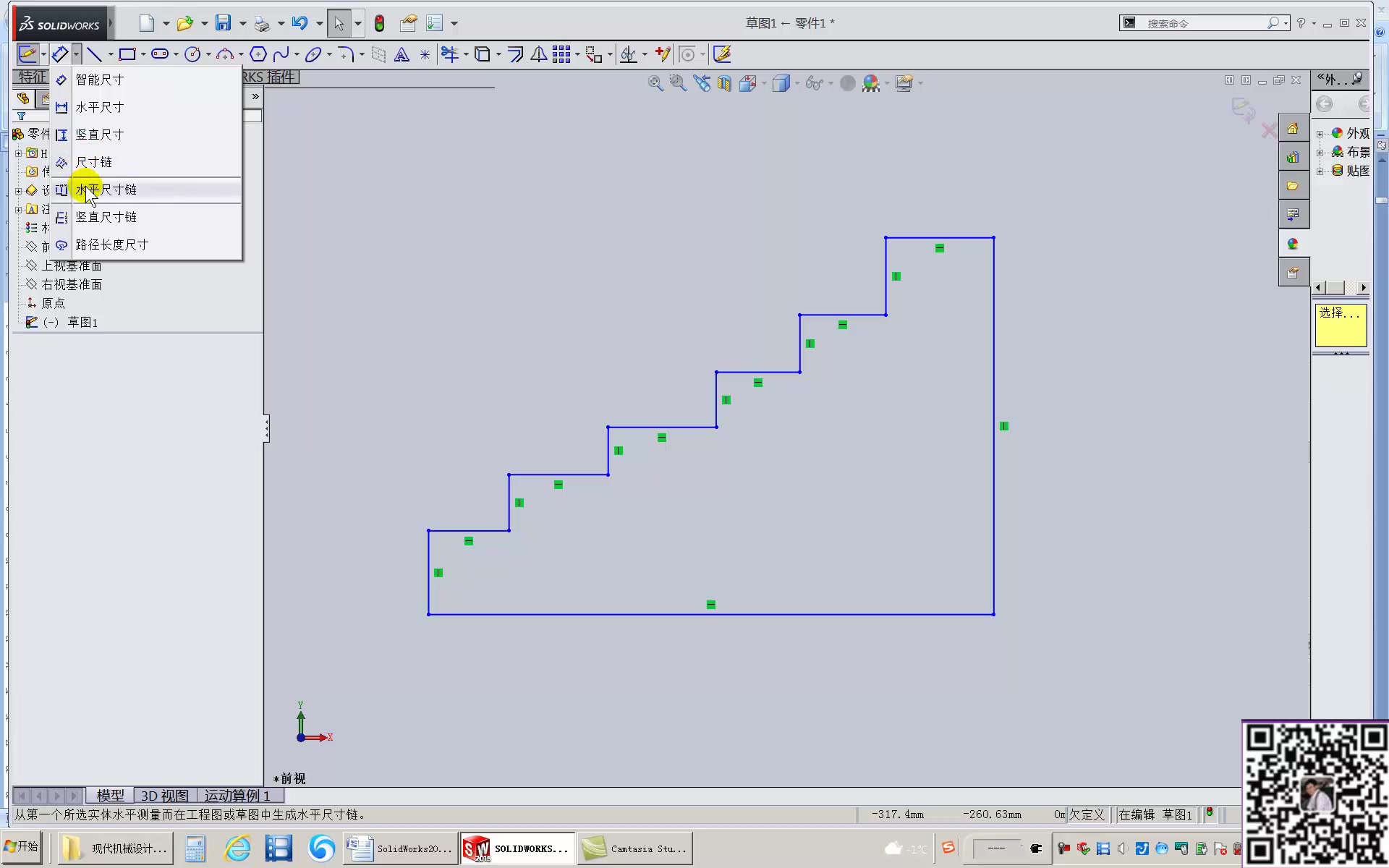
Task: Select the sketch Text tool
Action: pyautogui.click(x=402, y=54)
